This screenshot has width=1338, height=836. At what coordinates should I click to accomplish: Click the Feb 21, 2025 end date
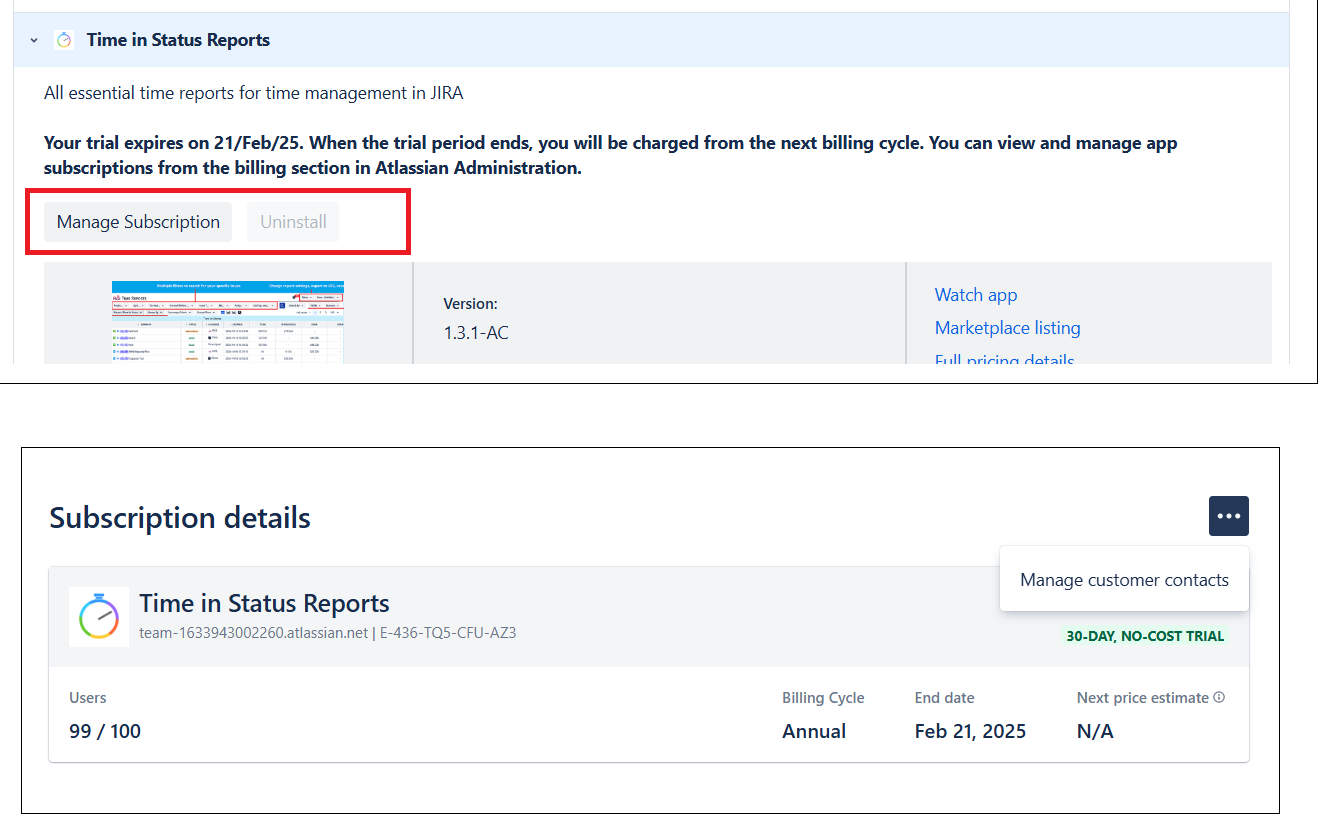[x=970, y=731]
